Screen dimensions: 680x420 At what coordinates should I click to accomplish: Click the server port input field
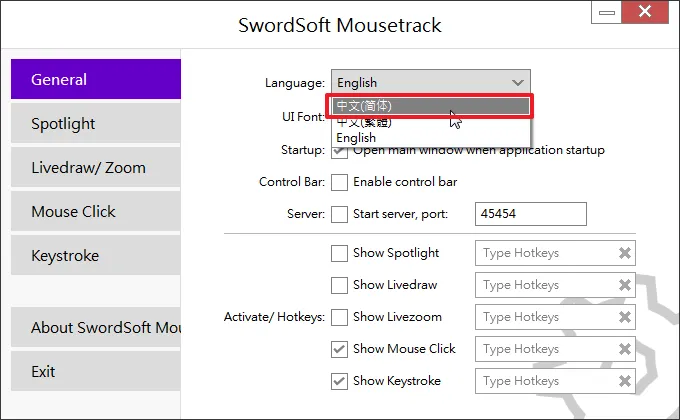coord(531,214)
